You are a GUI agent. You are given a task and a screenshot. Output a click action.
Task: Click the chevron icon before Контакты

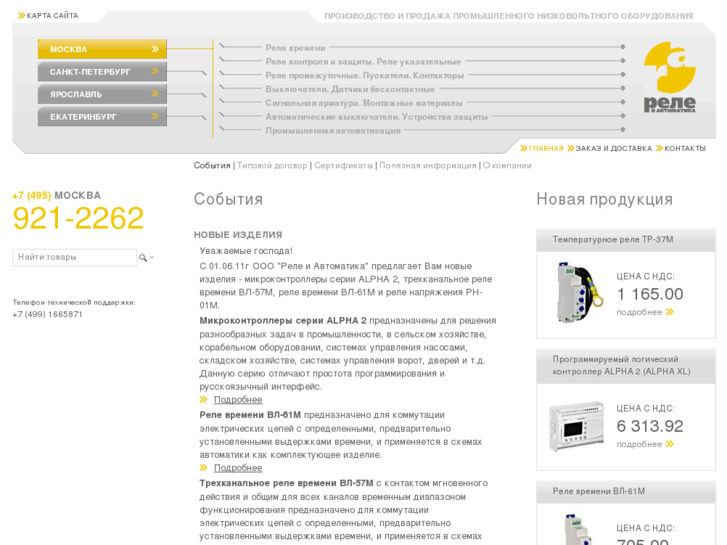click(659, 148)
